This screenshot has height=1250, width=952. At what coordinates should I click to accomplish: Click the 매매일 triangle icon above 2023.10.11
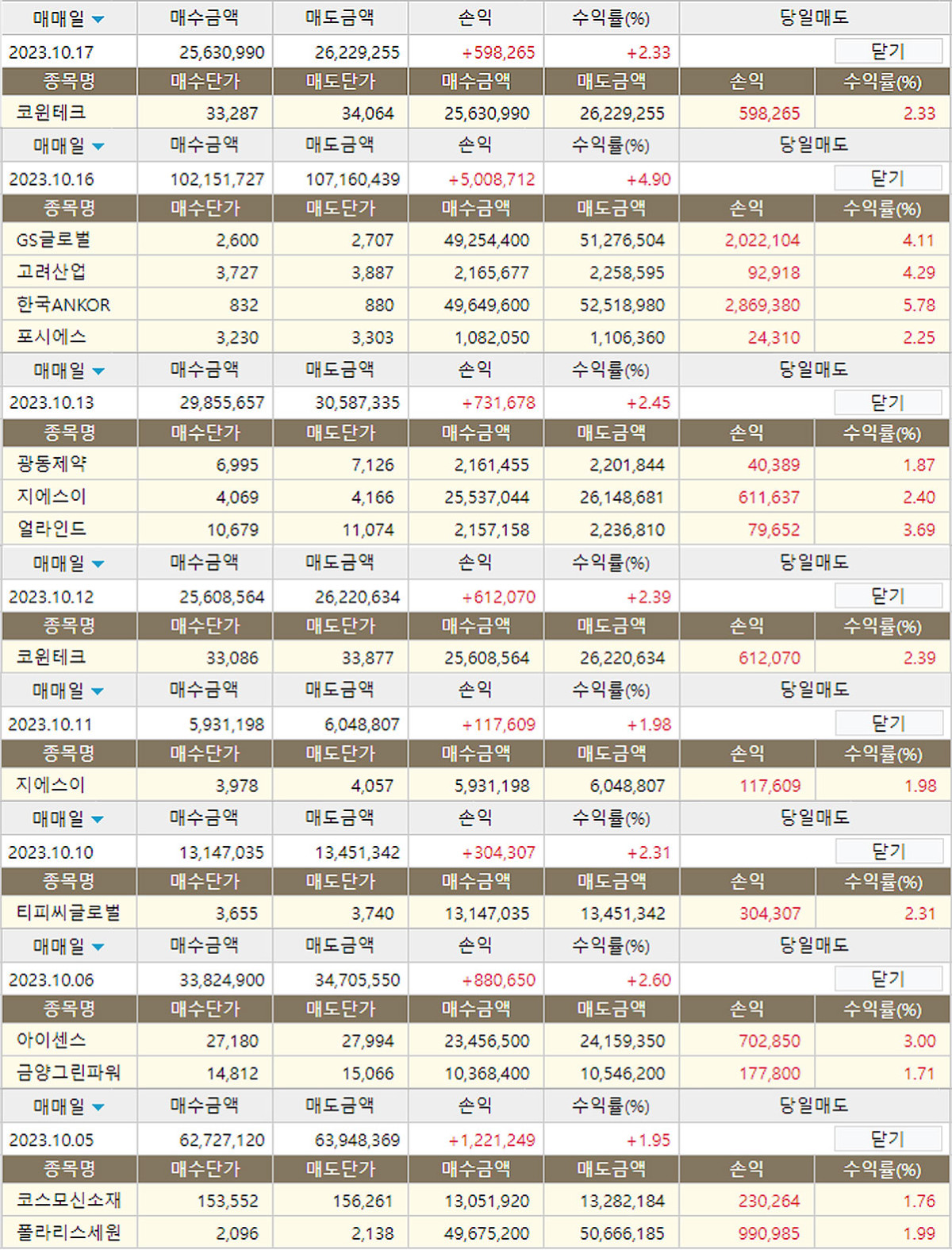click(x=98, y=691)
